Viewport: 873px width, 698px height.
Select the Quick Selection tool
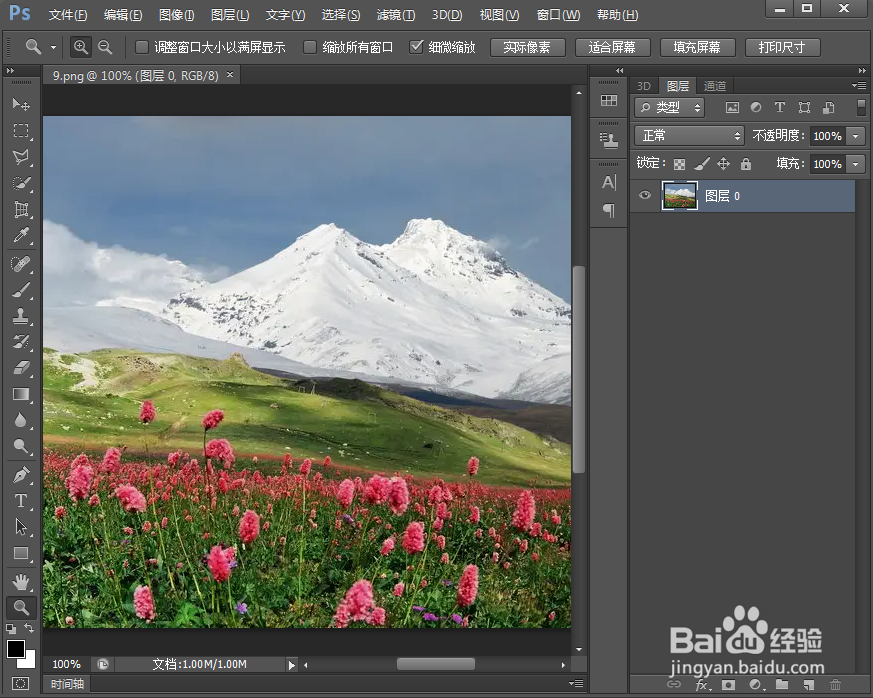click(21, 183)
